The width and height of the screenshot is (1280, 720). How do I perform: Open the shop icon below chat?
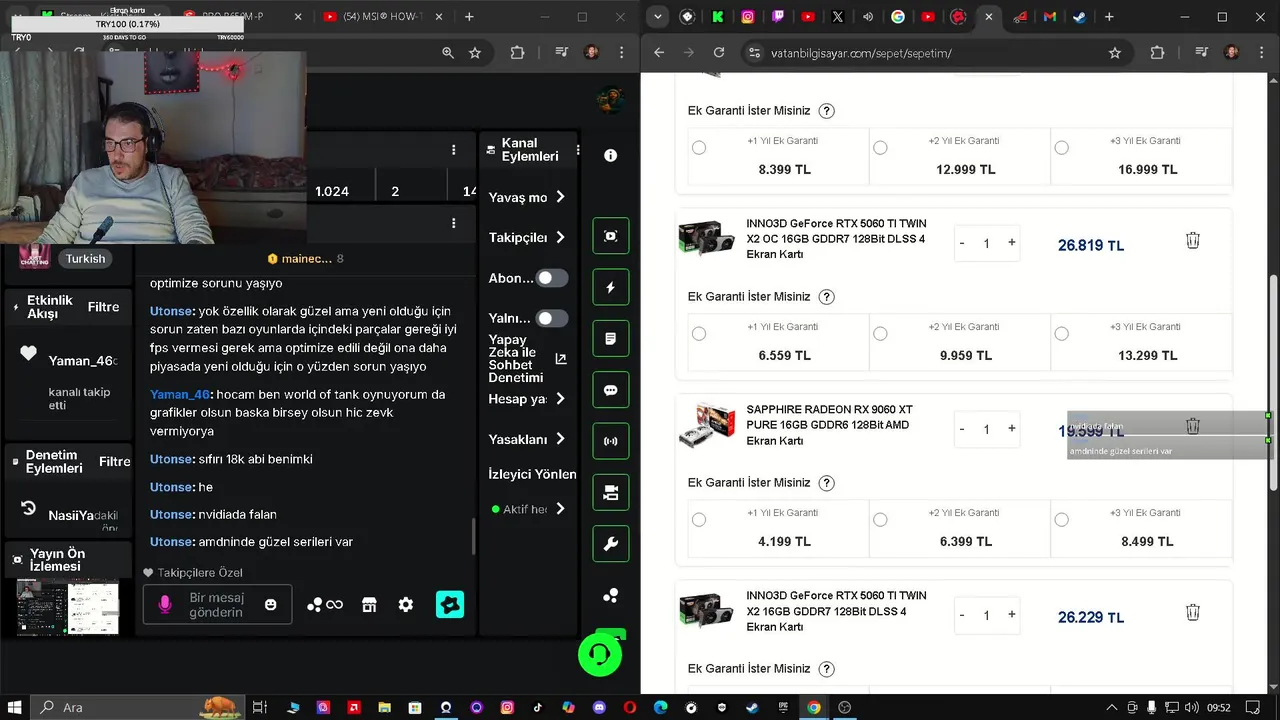pyautogui.click(x=369, y=605)
